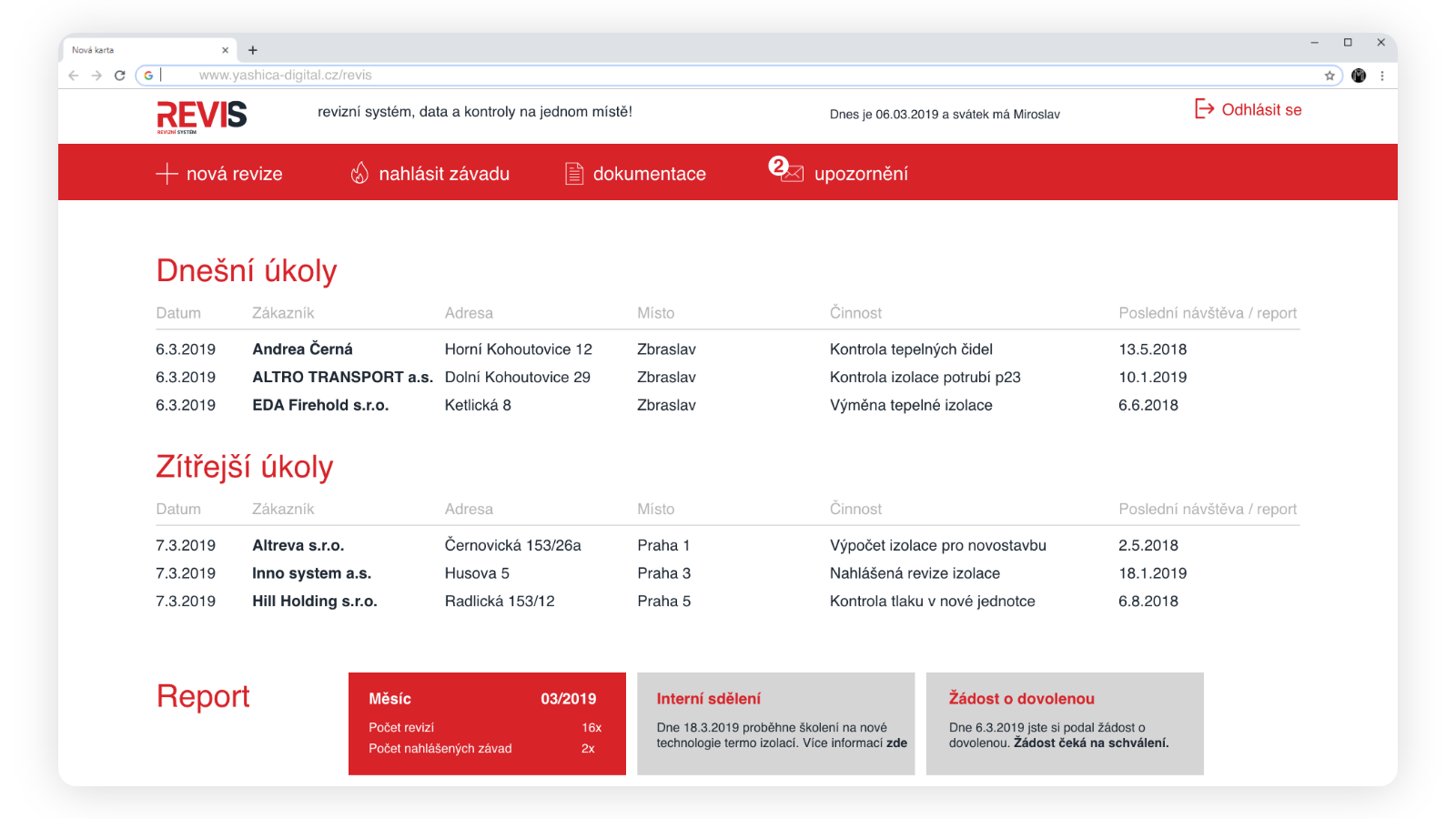
Task: Select customer Andrea Černá
Action: point(302,349)
